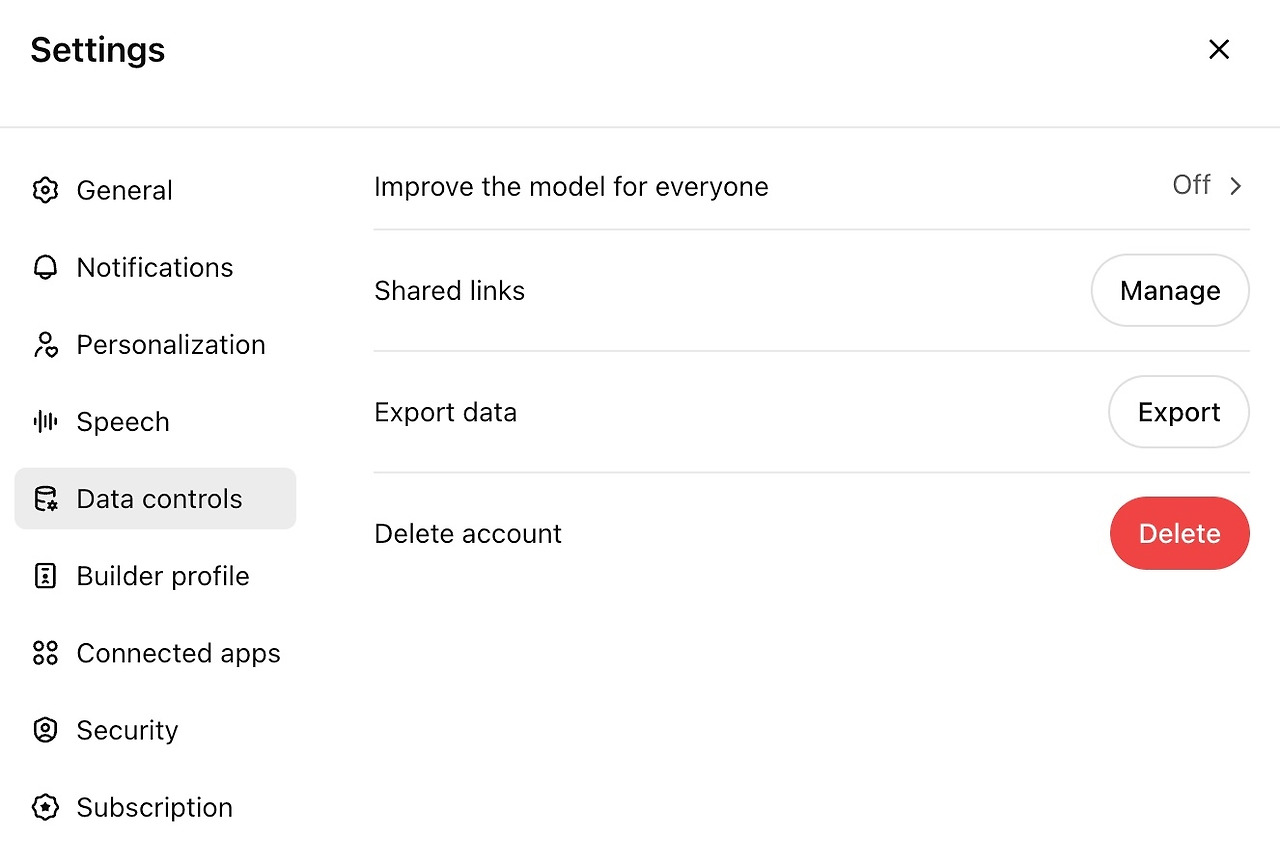Click the Data controls database icon
This screenshot has height=862, width=1280.
[x=45, y=499]
